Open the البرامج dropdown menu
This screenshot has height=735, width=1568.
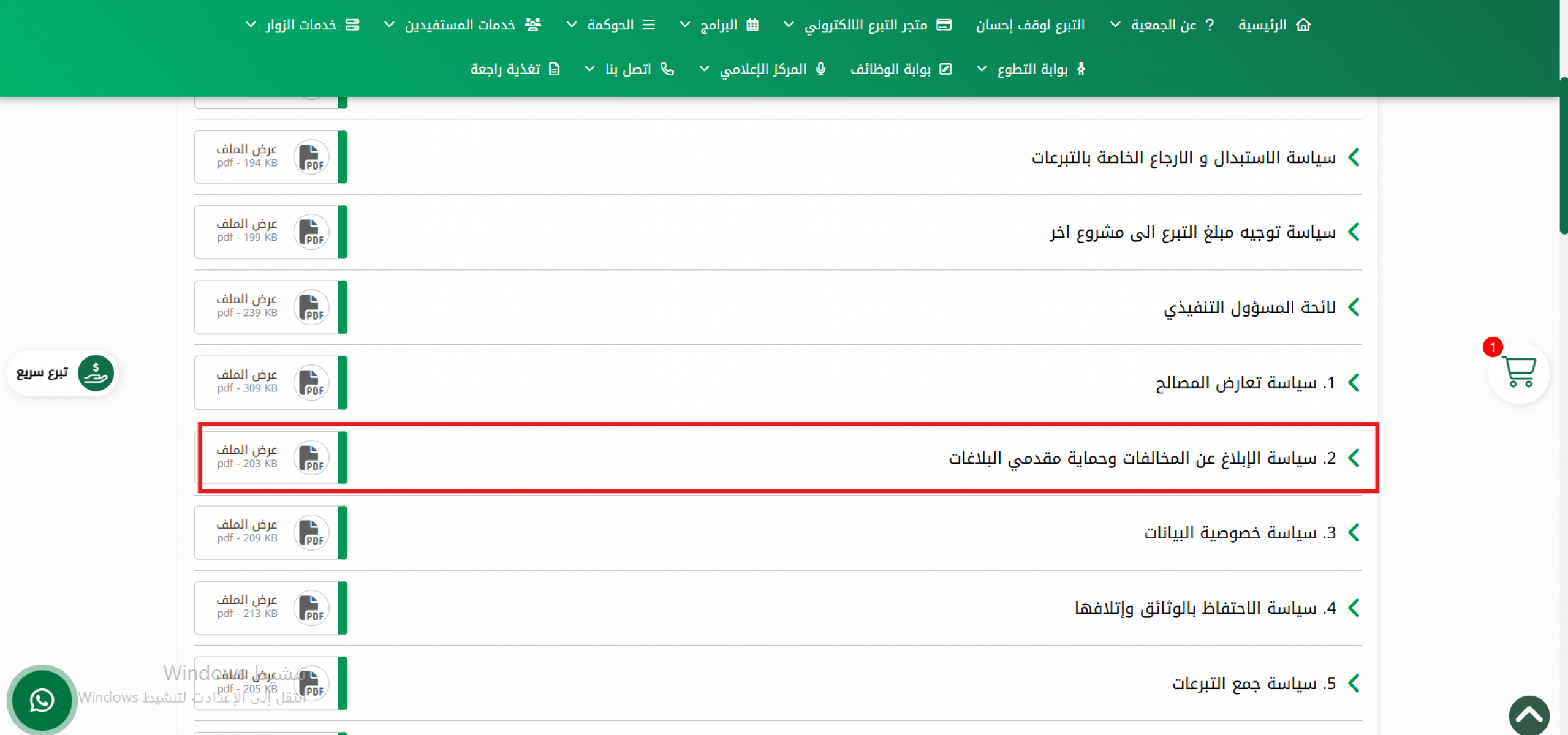(719, 25)
